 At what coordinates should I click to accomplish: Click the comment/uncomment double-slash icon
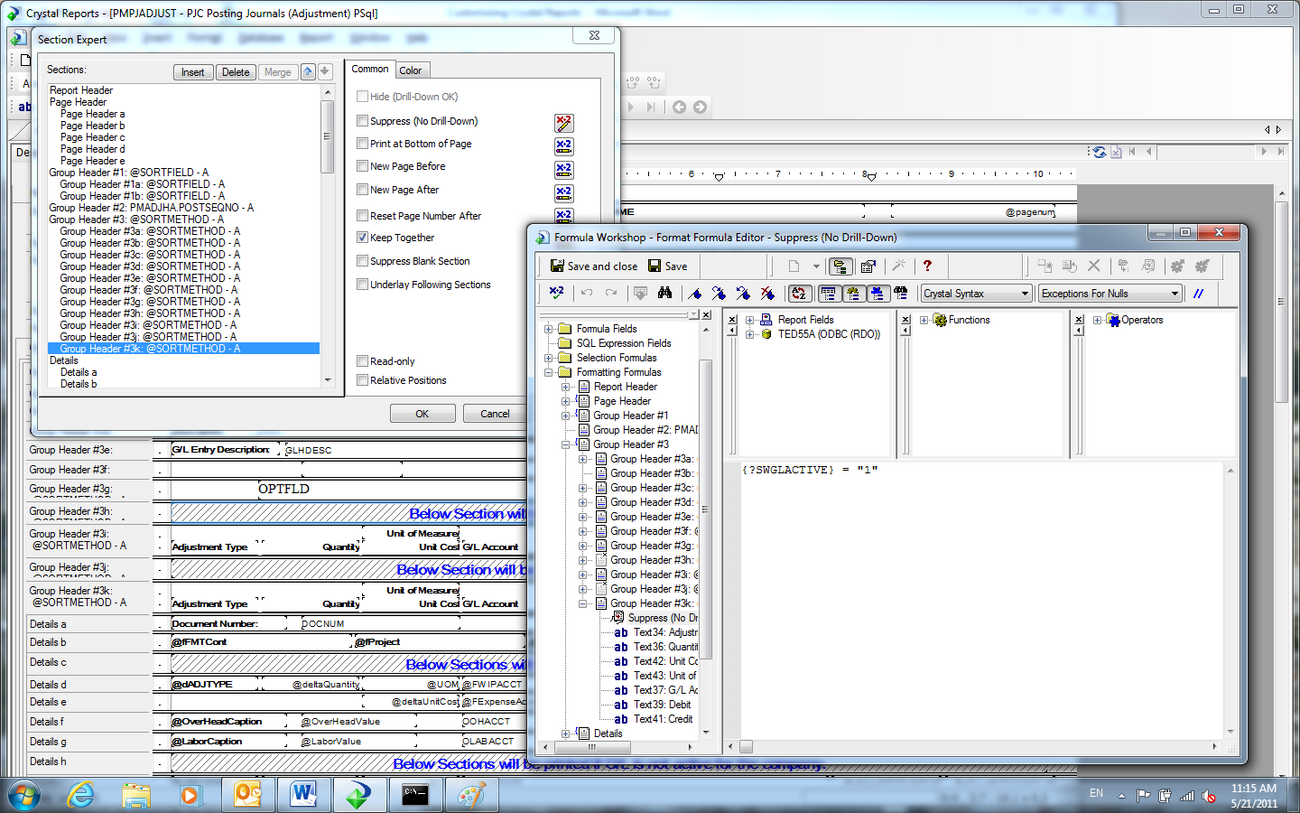point(1198,293)
